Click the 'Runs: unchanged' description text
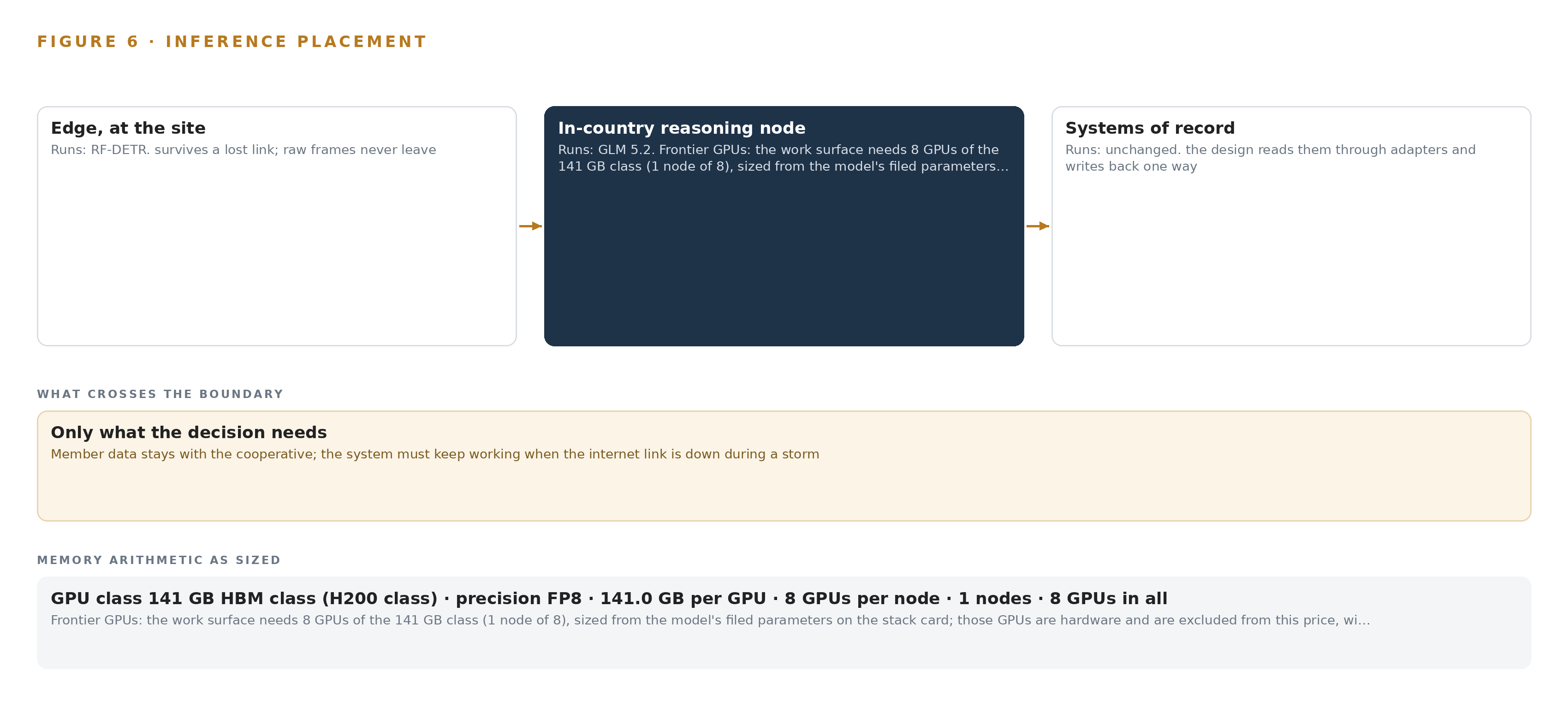 coord(1270,158)
